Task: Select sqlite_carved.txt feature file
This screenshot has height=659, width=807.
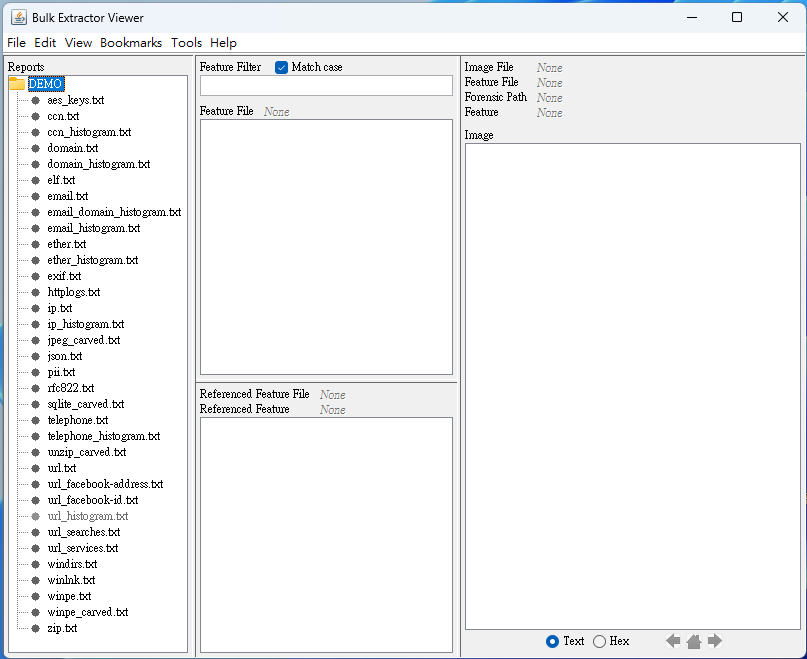Action: point(86,404)
